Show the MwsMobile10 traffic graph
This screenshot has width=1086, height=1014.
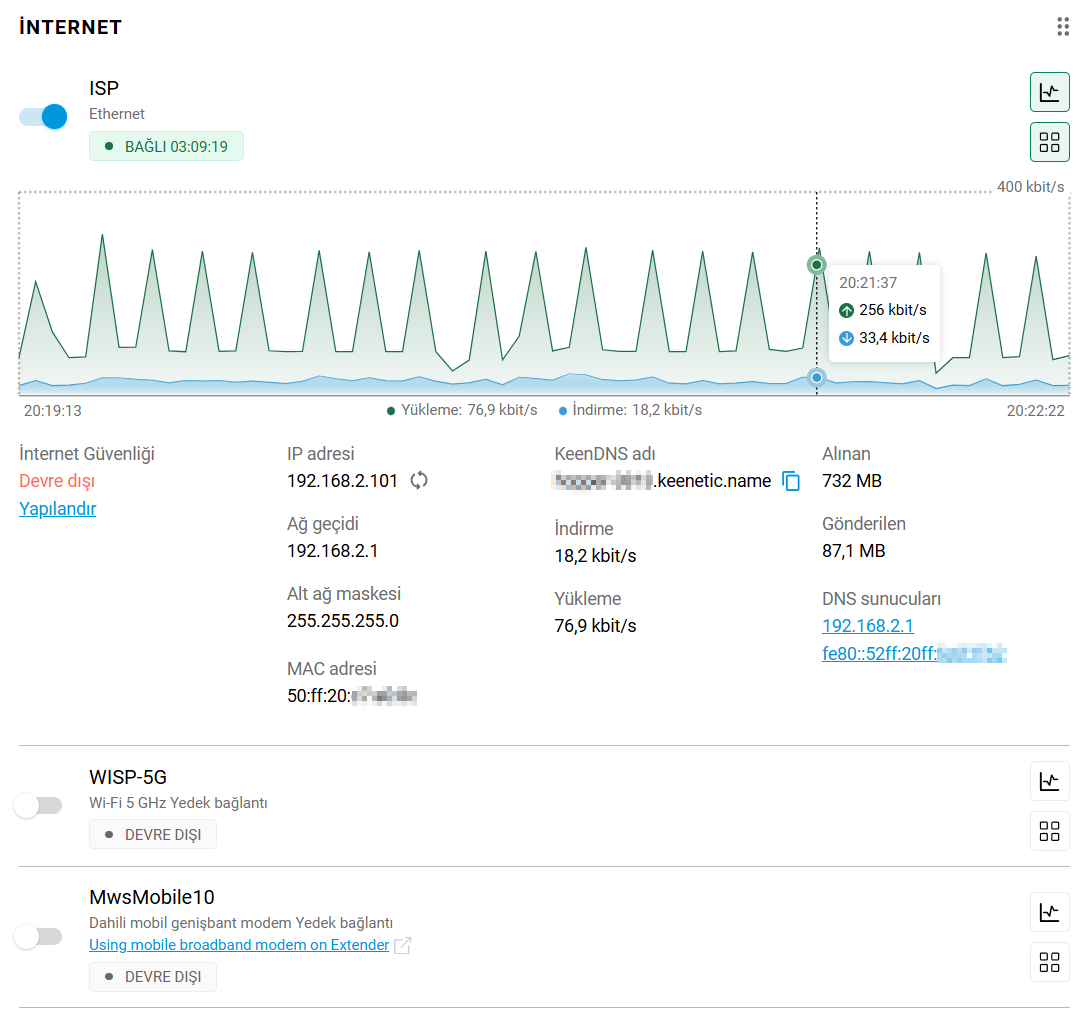click(x=1049, y=912)
